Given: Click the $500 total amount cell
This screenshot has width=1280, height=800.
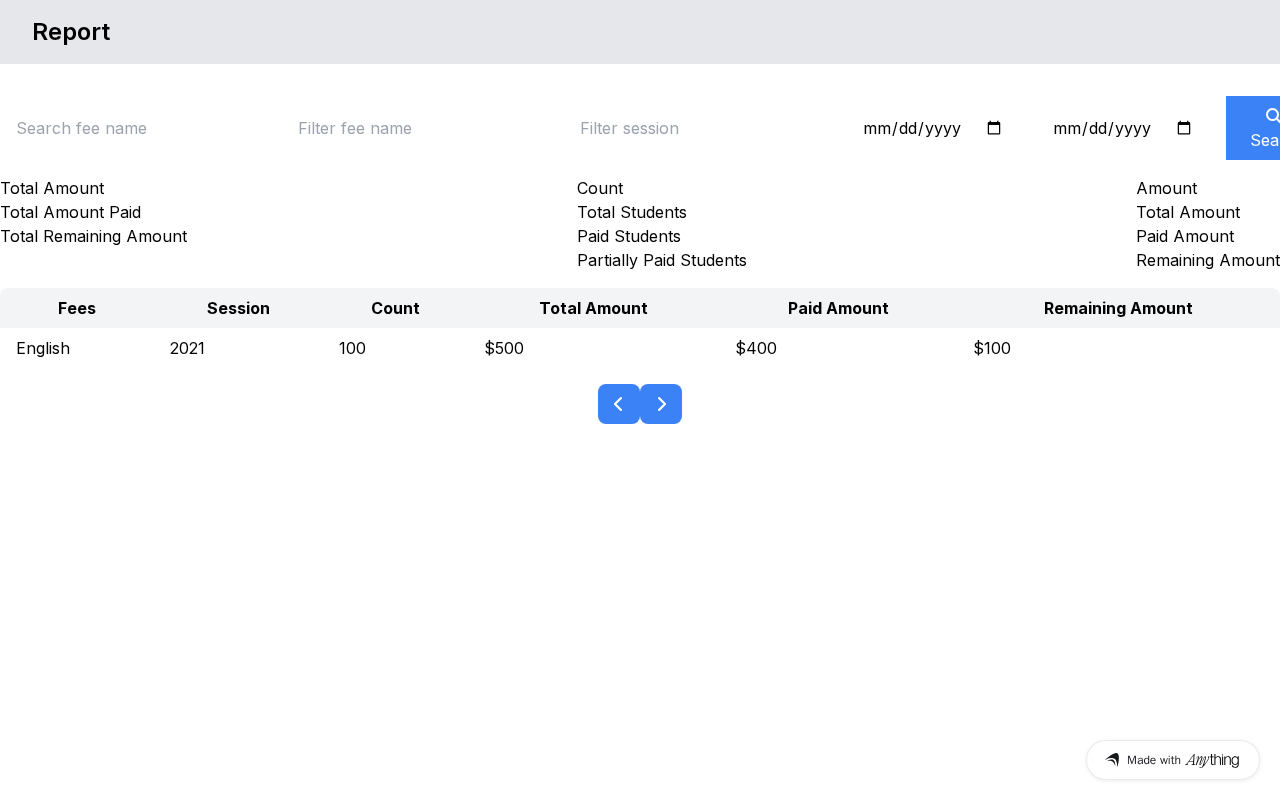Looking at the screenshot, I should tap(504, 348).
